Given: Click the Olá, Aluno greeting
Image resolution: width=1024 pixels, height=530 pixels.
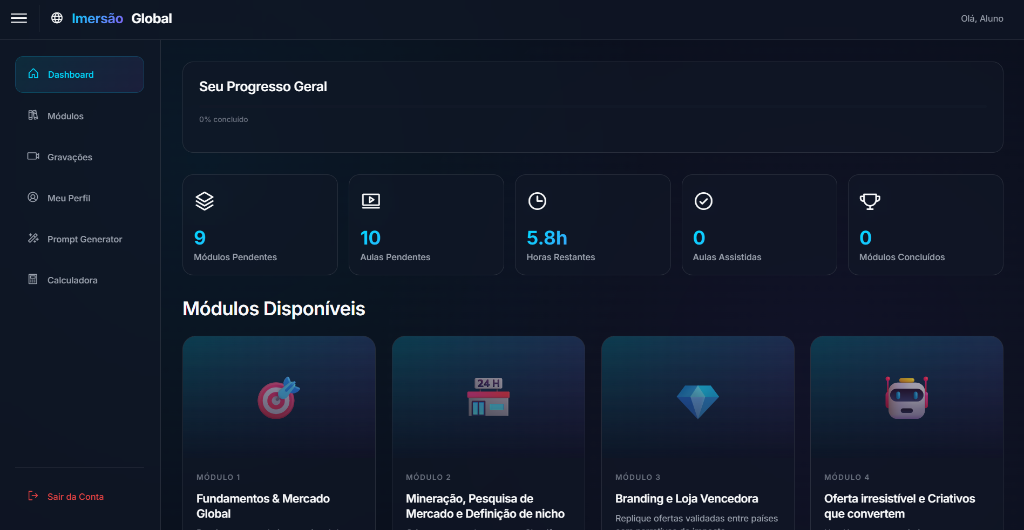Looking at the screenshot, I should (982, 19).
